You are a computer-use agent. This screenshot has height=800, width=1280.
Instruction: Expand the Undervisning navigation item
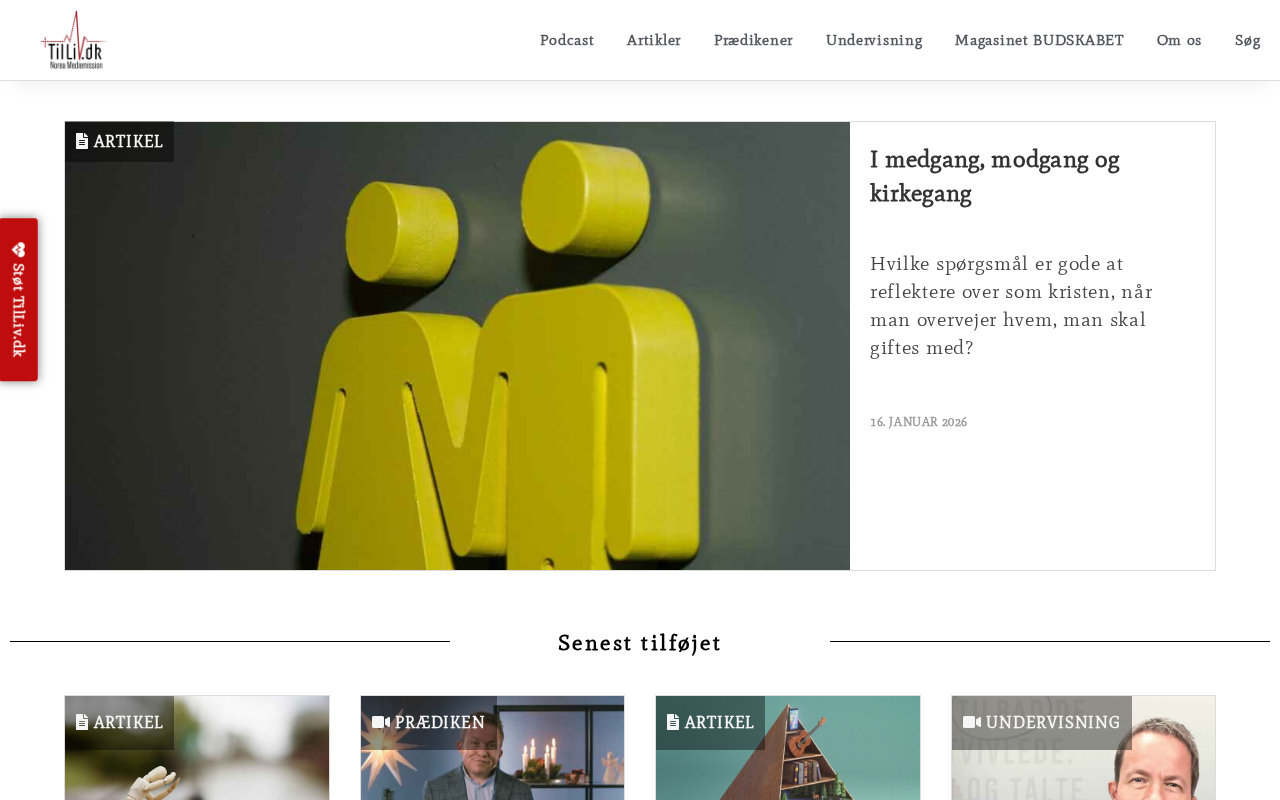[x=874, y=40]
